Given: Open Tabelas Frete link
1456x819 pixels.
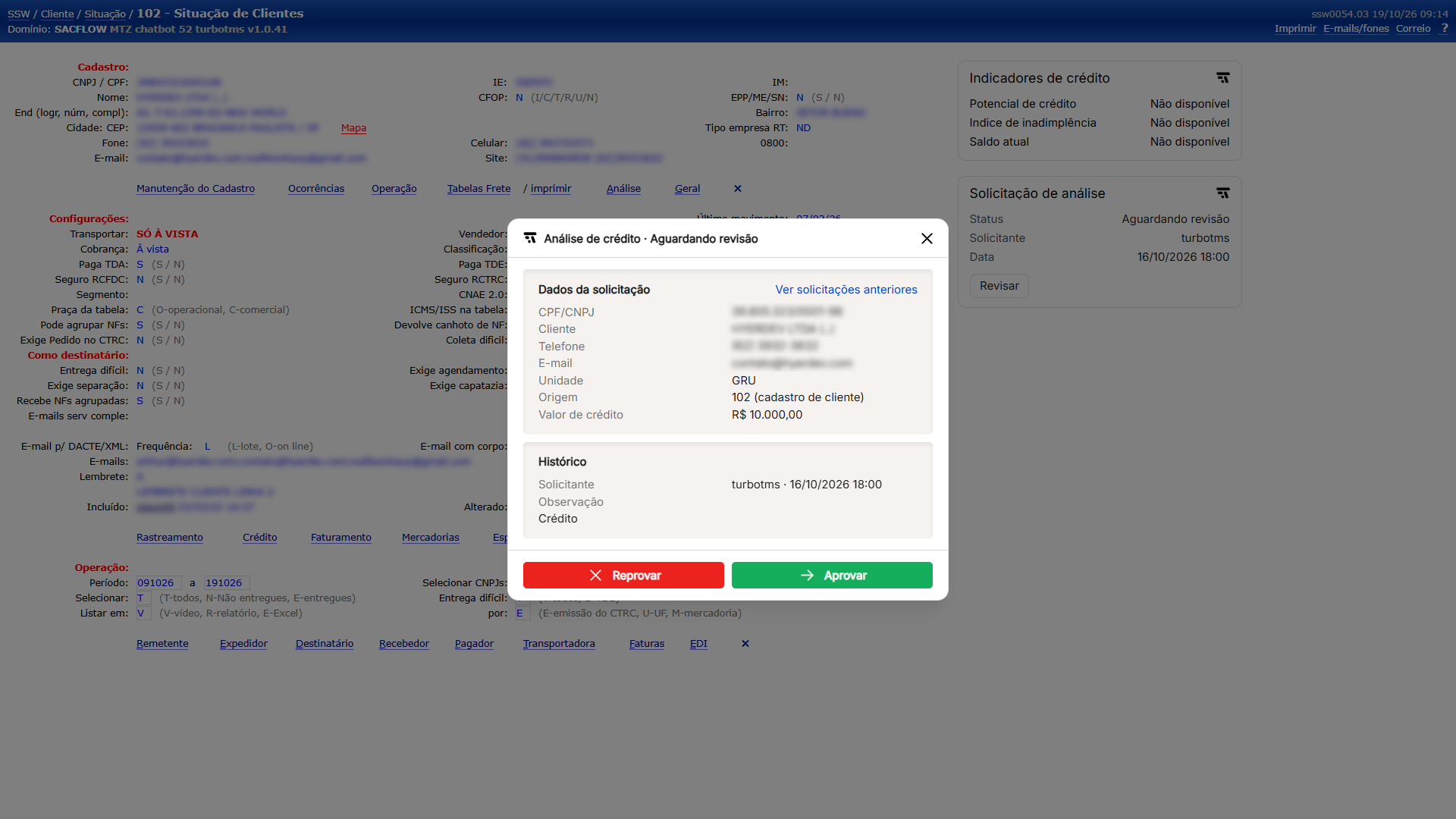Looking at the screenshot, I should tap(479, 189).
